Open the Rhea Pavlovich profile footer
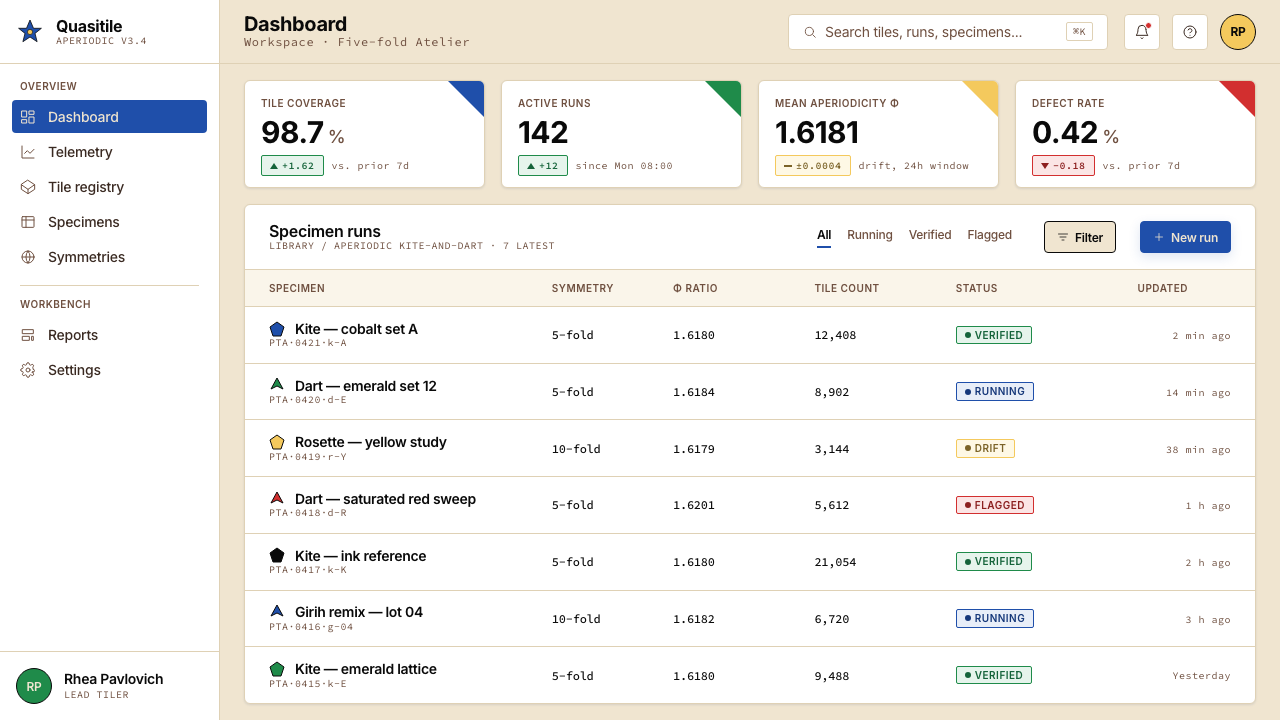1280x720 pixels. click(x=110, y=686)
